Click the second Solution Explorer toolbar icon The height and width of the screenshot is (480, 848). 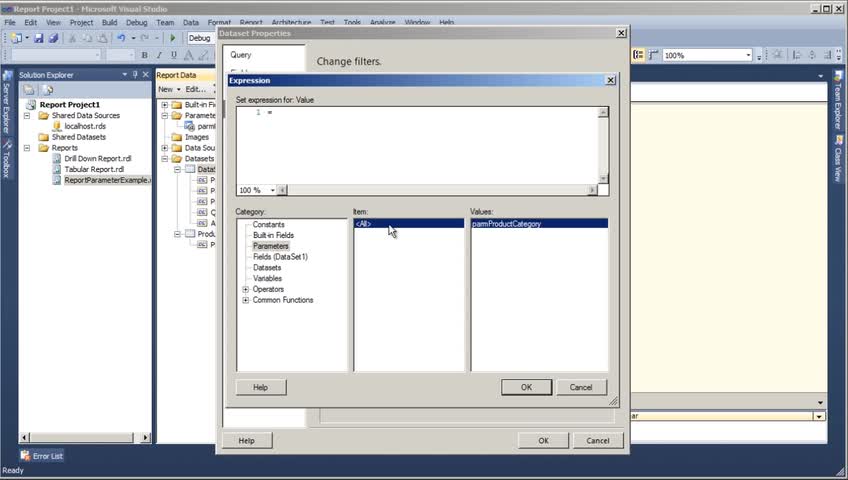tap(47, 90)
